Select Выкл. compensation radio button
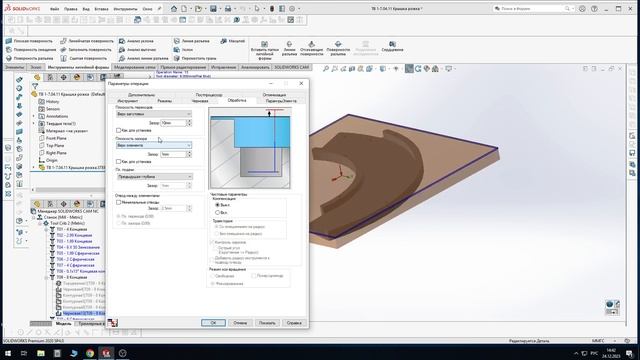Screen dimensions: 640x360 [x=217, y=205]
